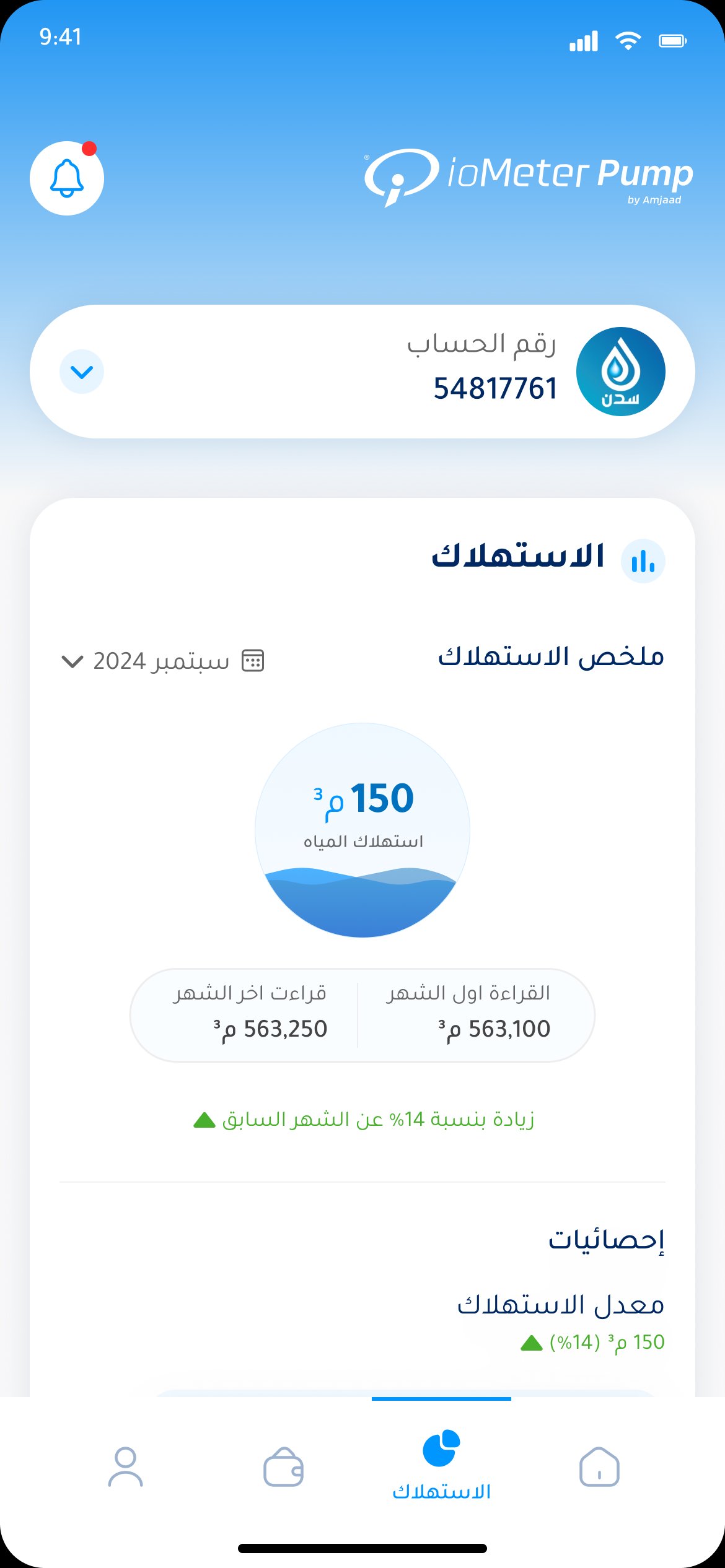This screenshot has height=1568, width=725.
Task: Open notifications bell icon
Action: tap(67, 178)
